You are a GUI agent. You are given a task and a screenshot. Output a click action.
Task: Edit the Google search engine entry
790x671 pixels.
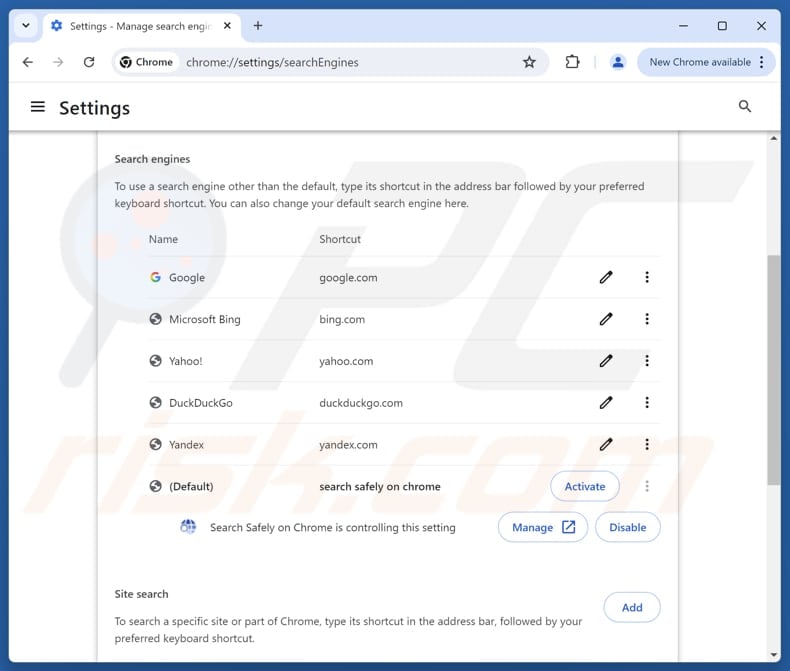(x=606, y=277)
